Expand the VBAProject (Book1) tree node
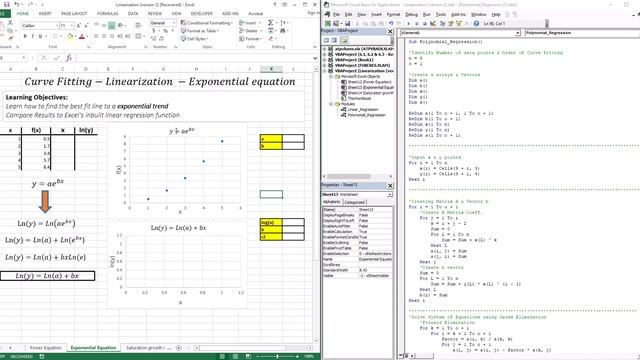Screen dimensions: 640x360 point(325,60)
